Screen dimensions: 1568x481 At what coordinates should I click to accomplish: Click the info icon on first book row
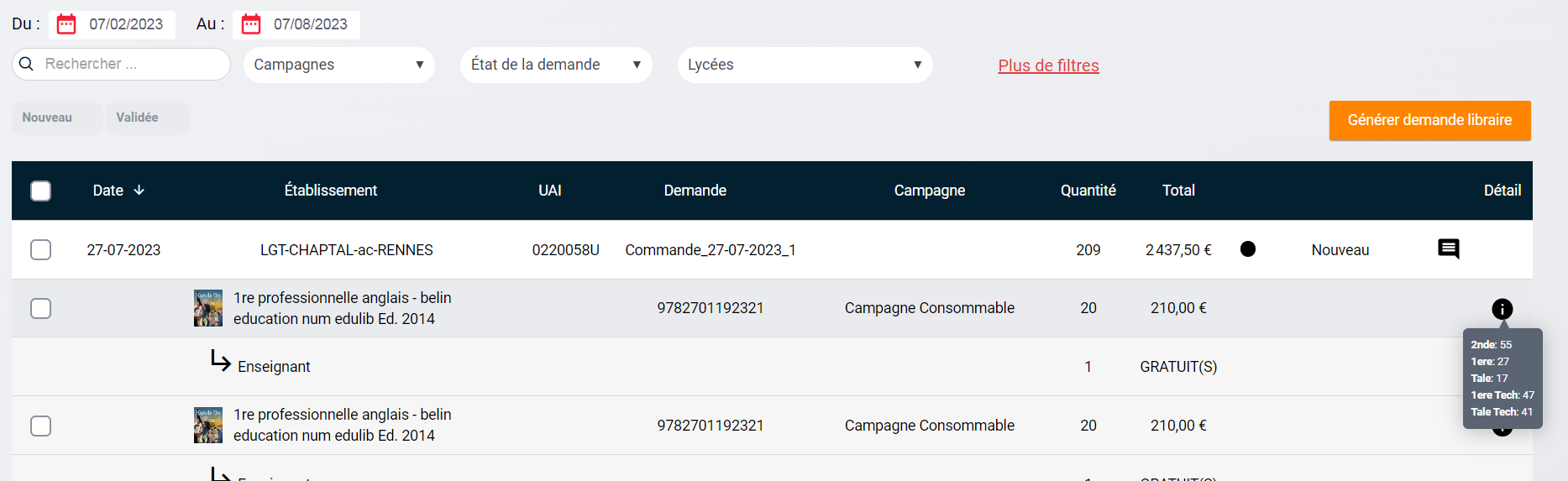tap(1502, 309)
